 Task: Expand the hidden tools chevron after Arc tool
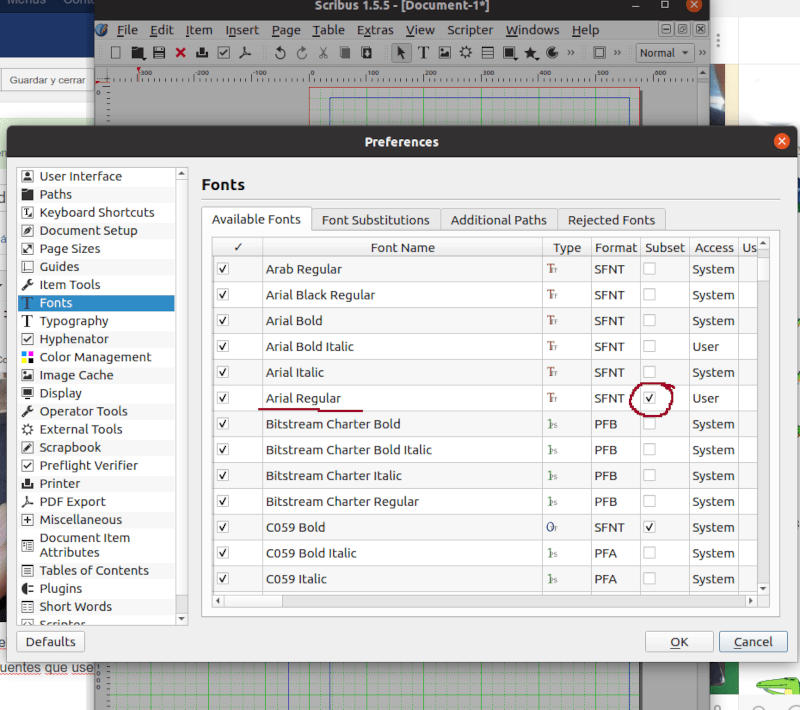click(x=570, y=53)
